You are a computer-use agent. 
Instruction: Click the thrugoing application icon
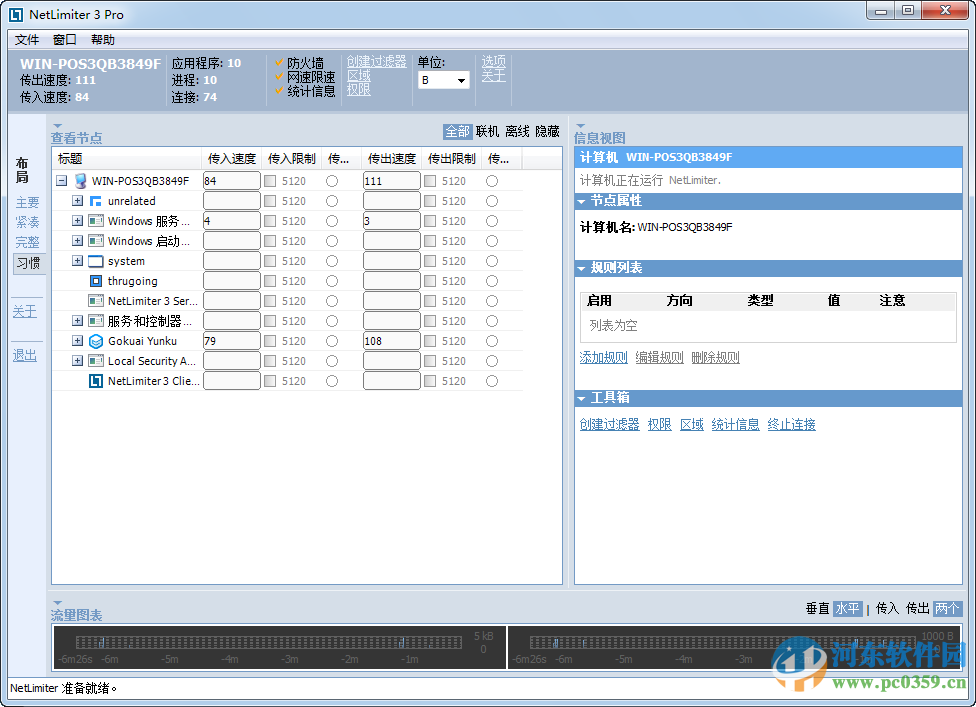(x=96, y=280)
